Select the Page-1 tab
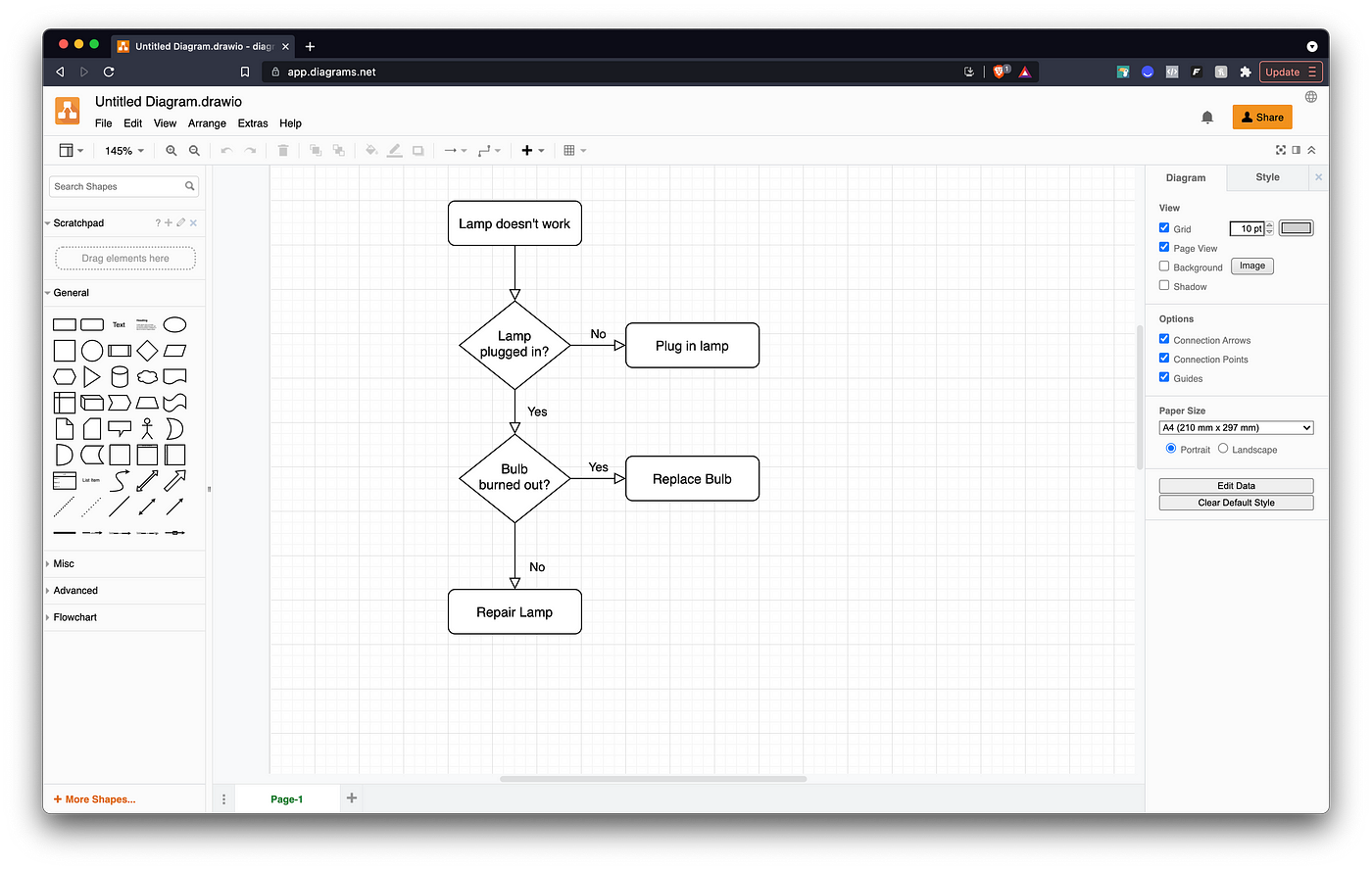The width and height of the screenshot is (1372, 870). click(286, 799)
